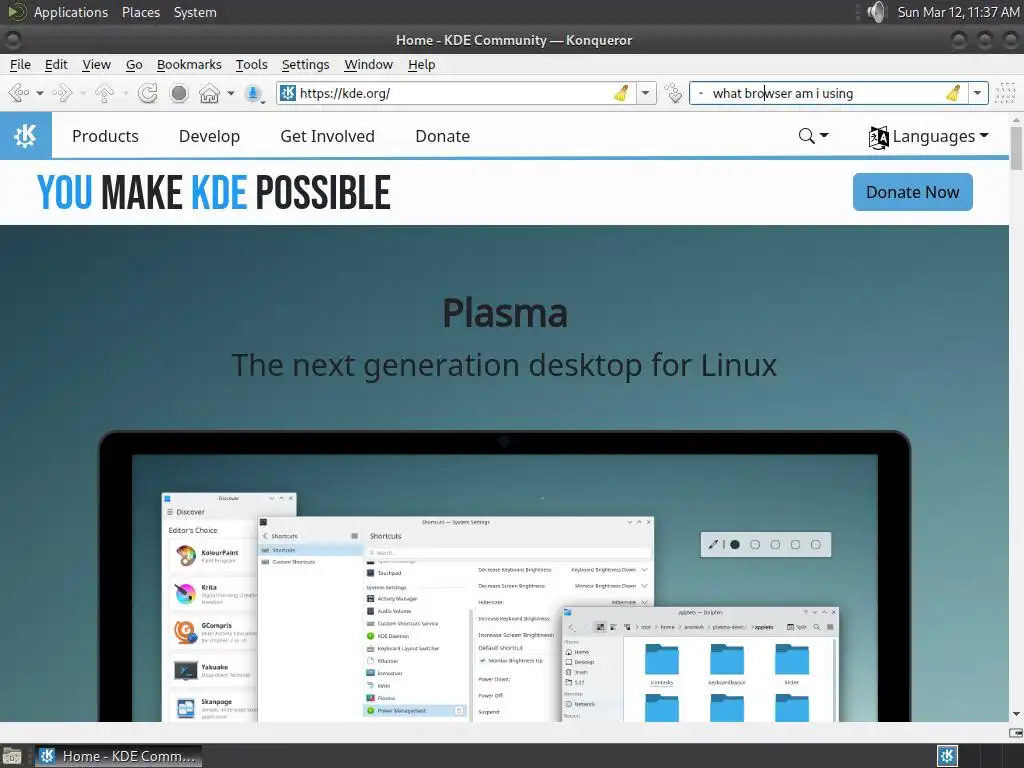Click the scrollbar down arrow
The image size is (1024, 768).
[x=1016, y=714]
